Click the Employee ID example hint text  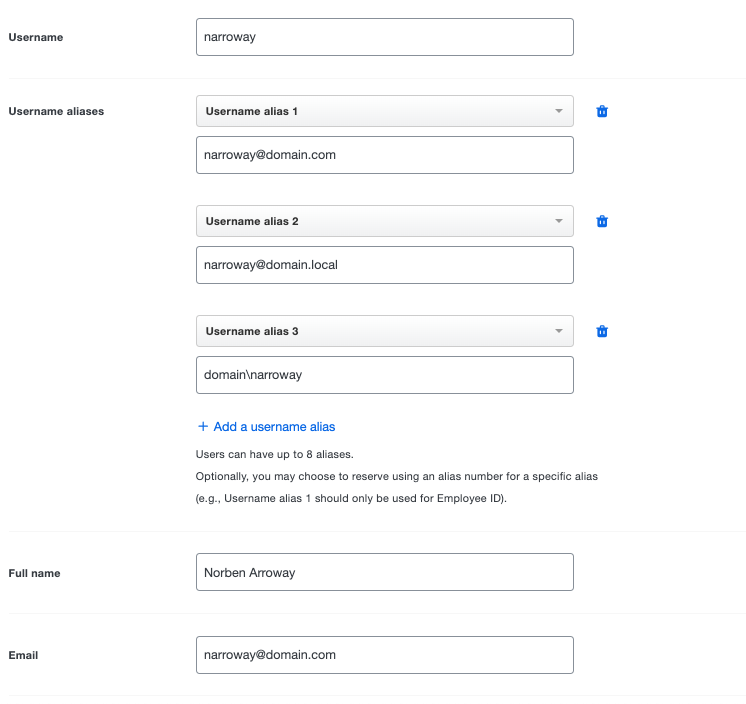pyautogui.click(x=352, y=498)
